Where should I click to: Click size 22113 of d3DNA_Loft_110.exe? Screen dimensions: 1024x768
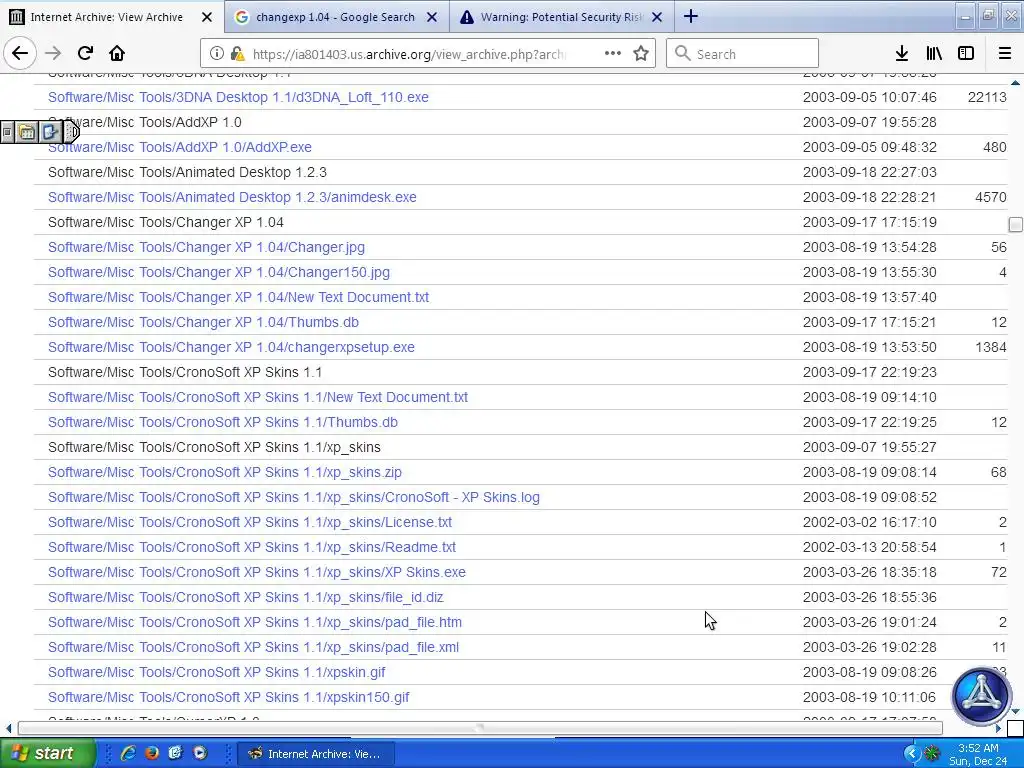click(x=987, y=97)
